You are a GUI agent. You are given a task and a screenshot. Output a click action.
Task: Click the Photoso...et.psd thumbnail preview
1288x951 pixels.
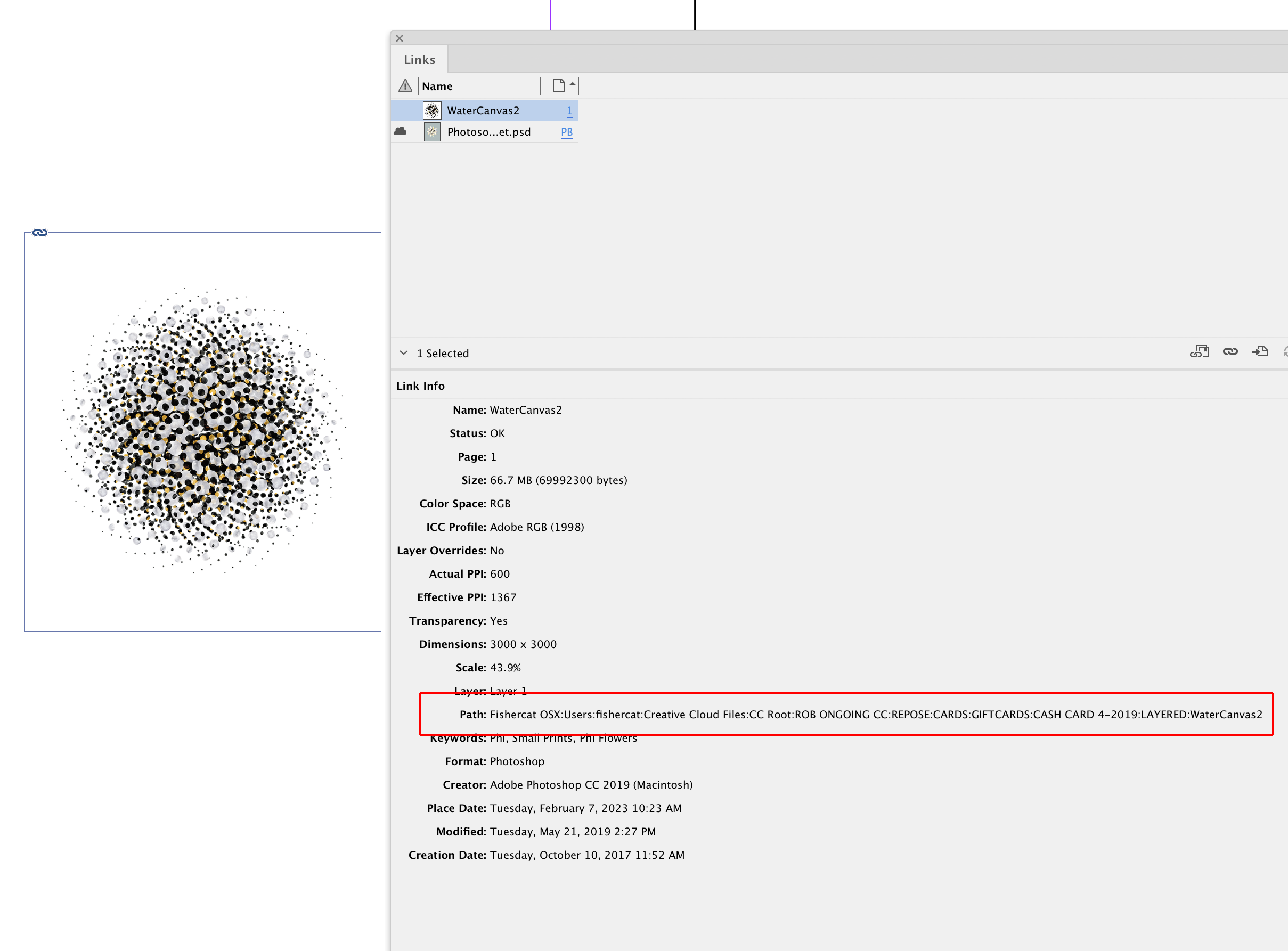tap(432, 132)
